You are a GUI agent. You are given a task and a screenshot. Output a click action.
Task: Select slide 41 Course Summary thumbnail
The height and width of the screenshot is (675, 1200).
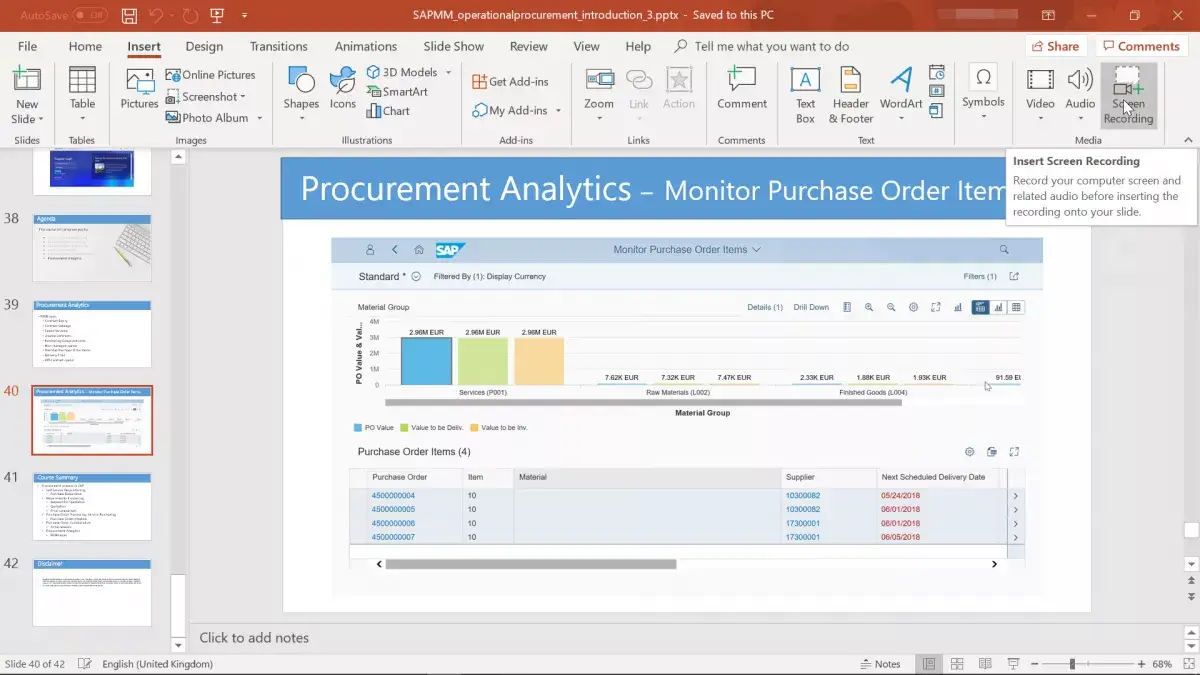point(92,507)
